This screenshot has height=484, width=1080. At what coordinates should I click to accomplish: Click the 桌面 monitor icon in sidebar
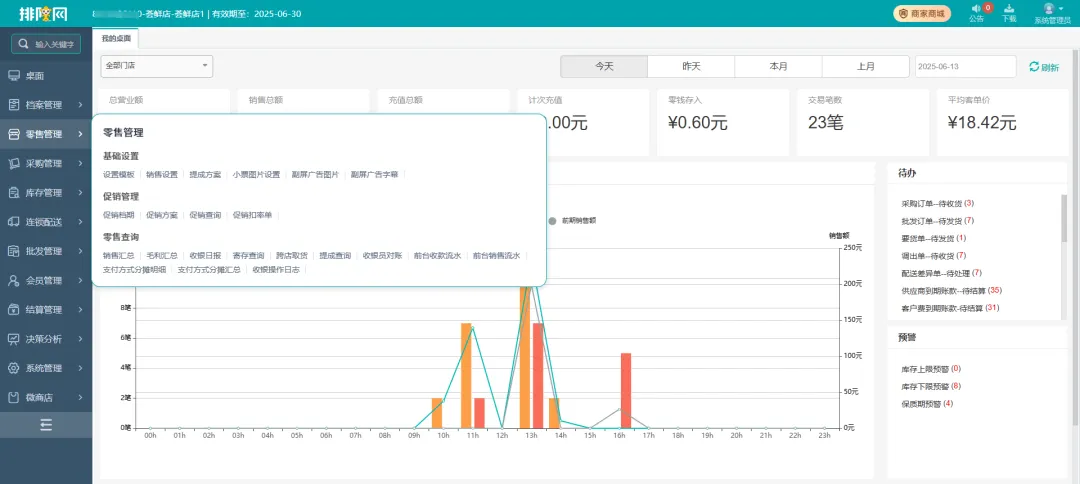pyautogui.click(x=14, y=76)
